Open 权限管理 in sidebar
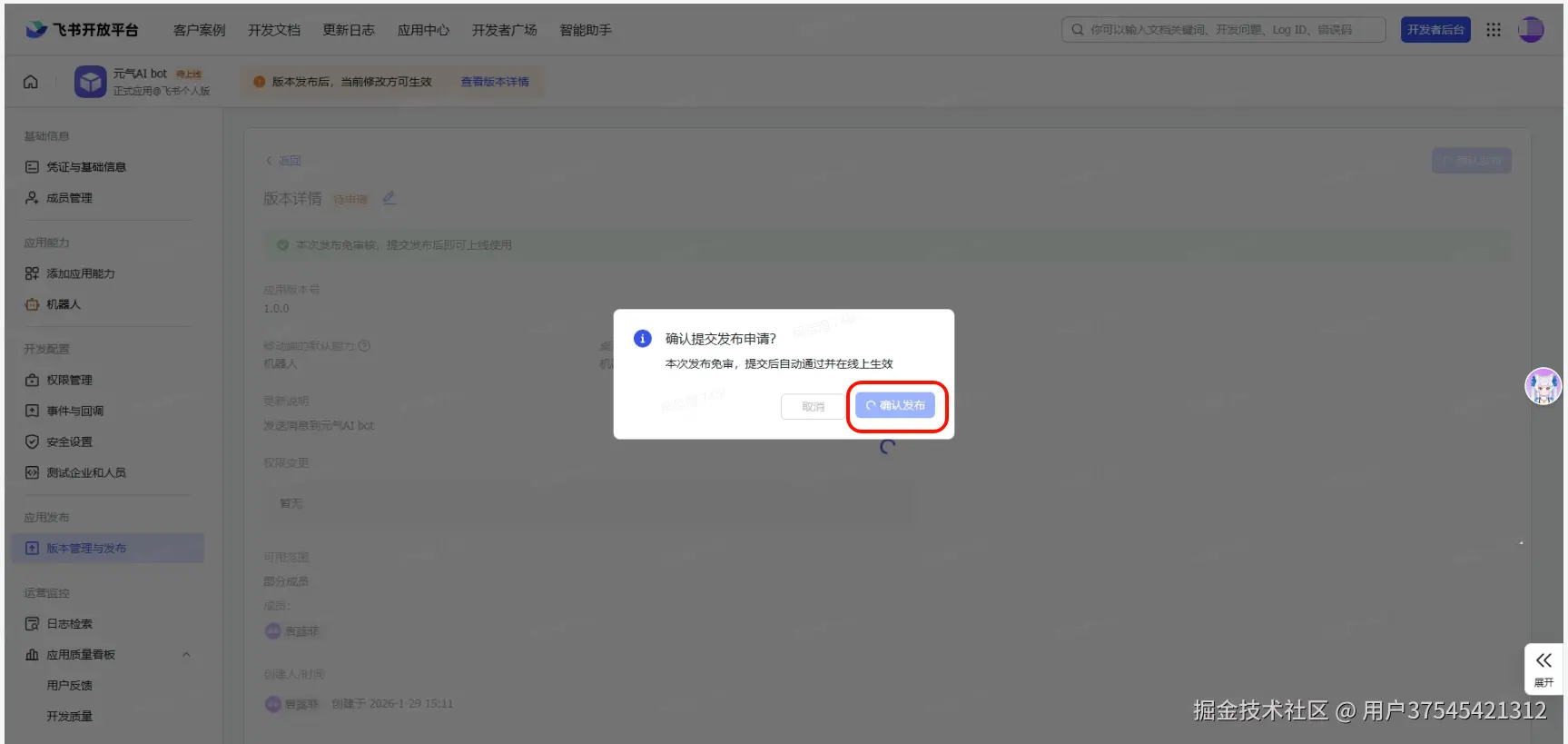The width and height of the screenshot is (1568, 744). pyautogui.click(x=70, y=380)
